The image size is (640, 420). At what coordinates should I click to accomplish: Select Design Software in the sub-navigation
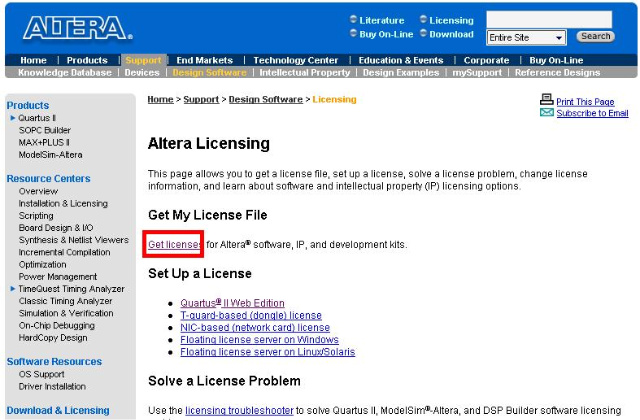209,72
